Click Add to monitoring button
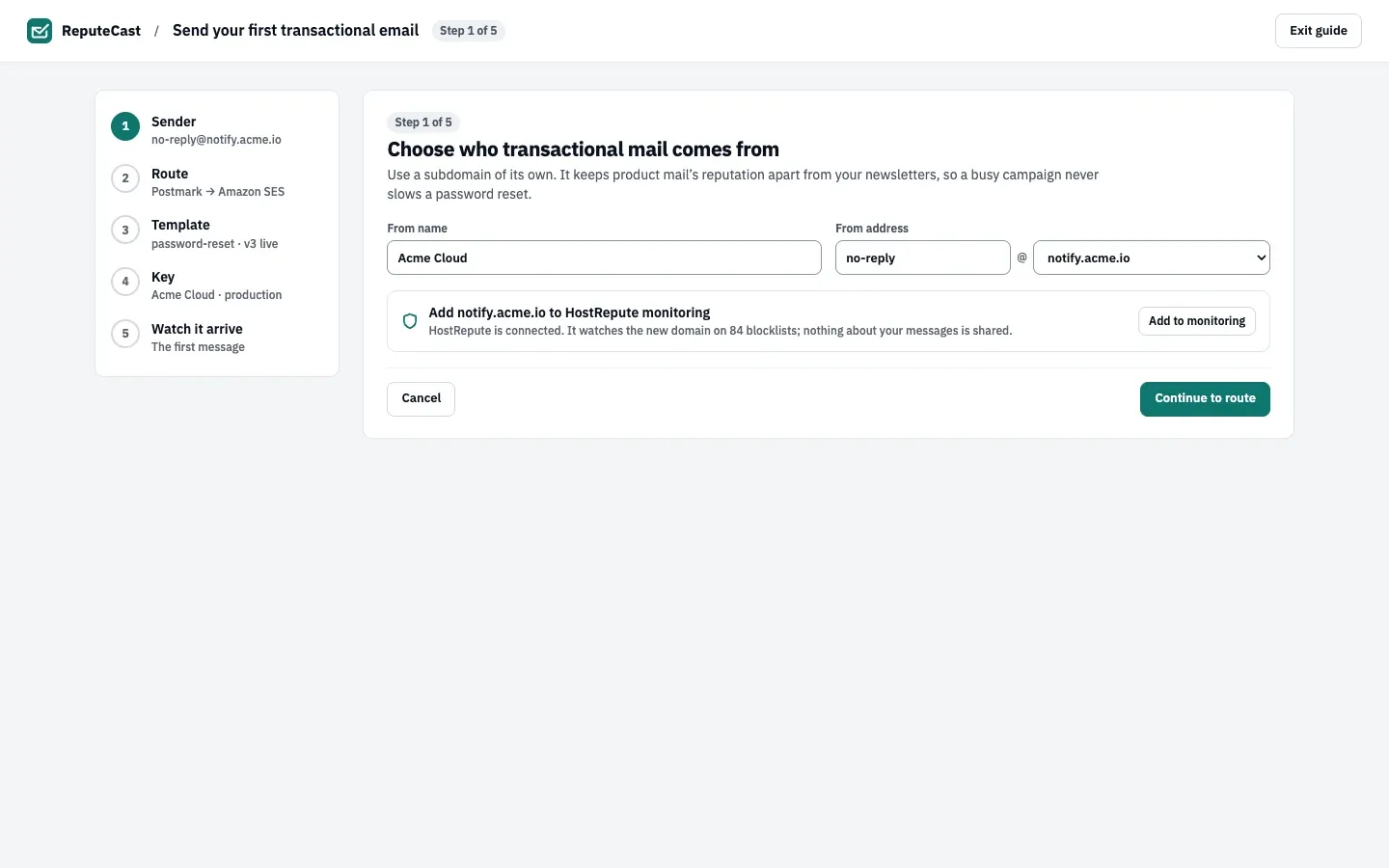This screenshot has width=1389, height=868. click(x=1197, y=321)
